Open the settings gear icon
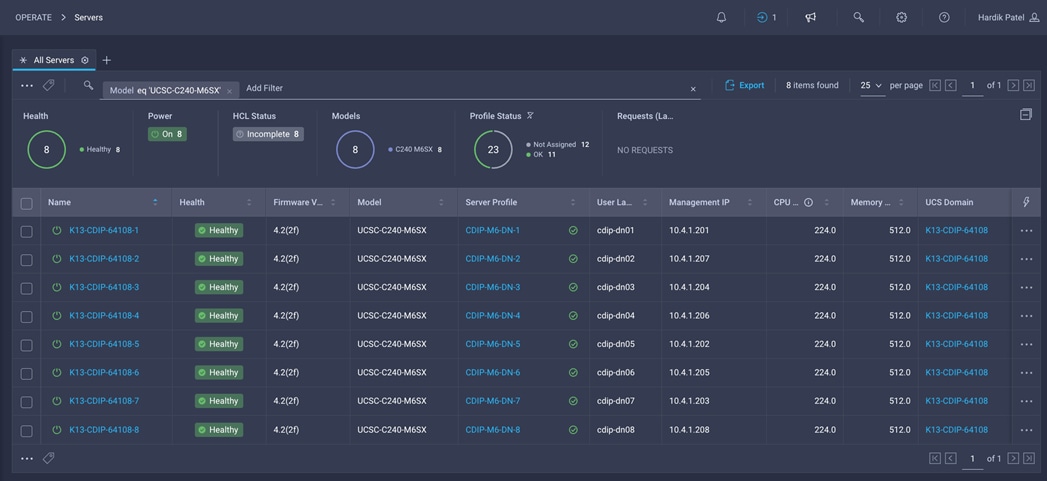Viewport: 1047px width, 481px height. pos(901,17)
